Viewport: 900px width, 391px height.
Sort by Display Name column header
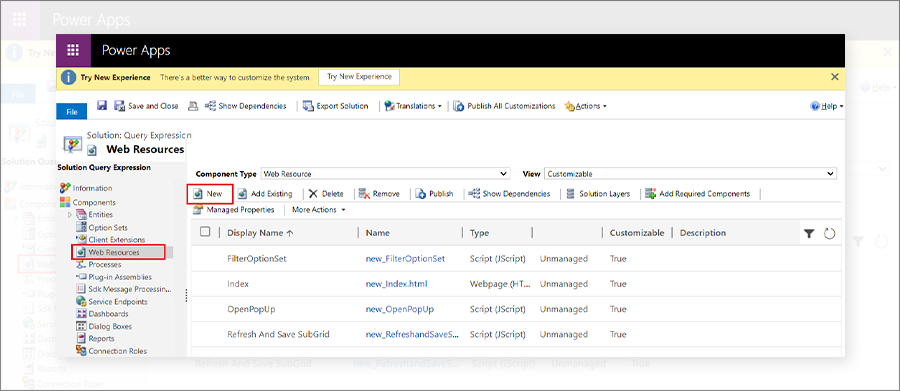[x=260, y=233]
